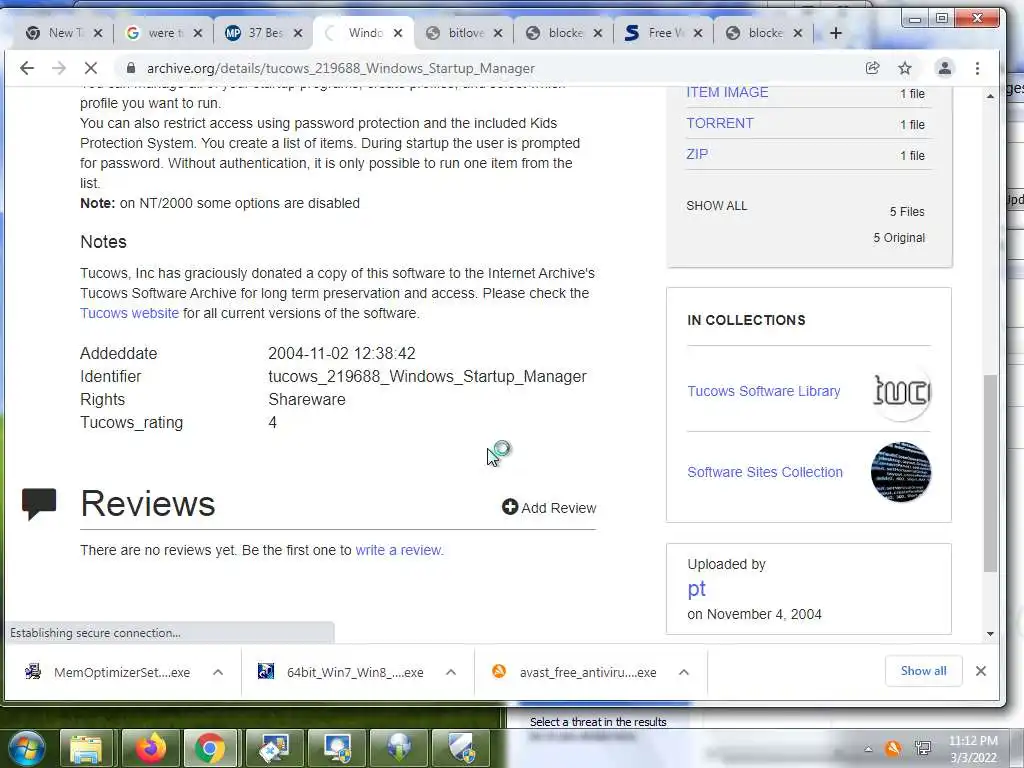The width and height of the screenshot is (1024, 768).
Task: Stop page loading with the X button
Action: [91, 68]
